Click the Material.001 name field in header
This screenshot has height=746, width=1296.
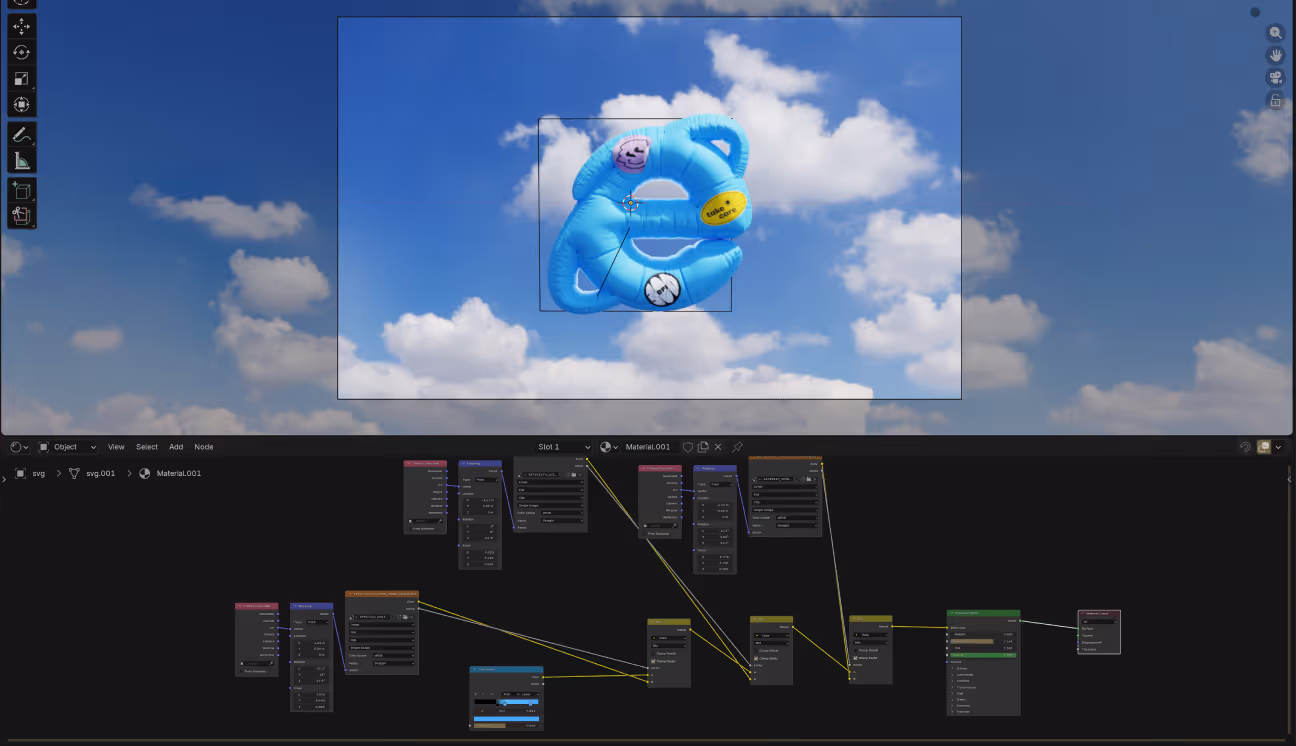(x=652, y=447)
